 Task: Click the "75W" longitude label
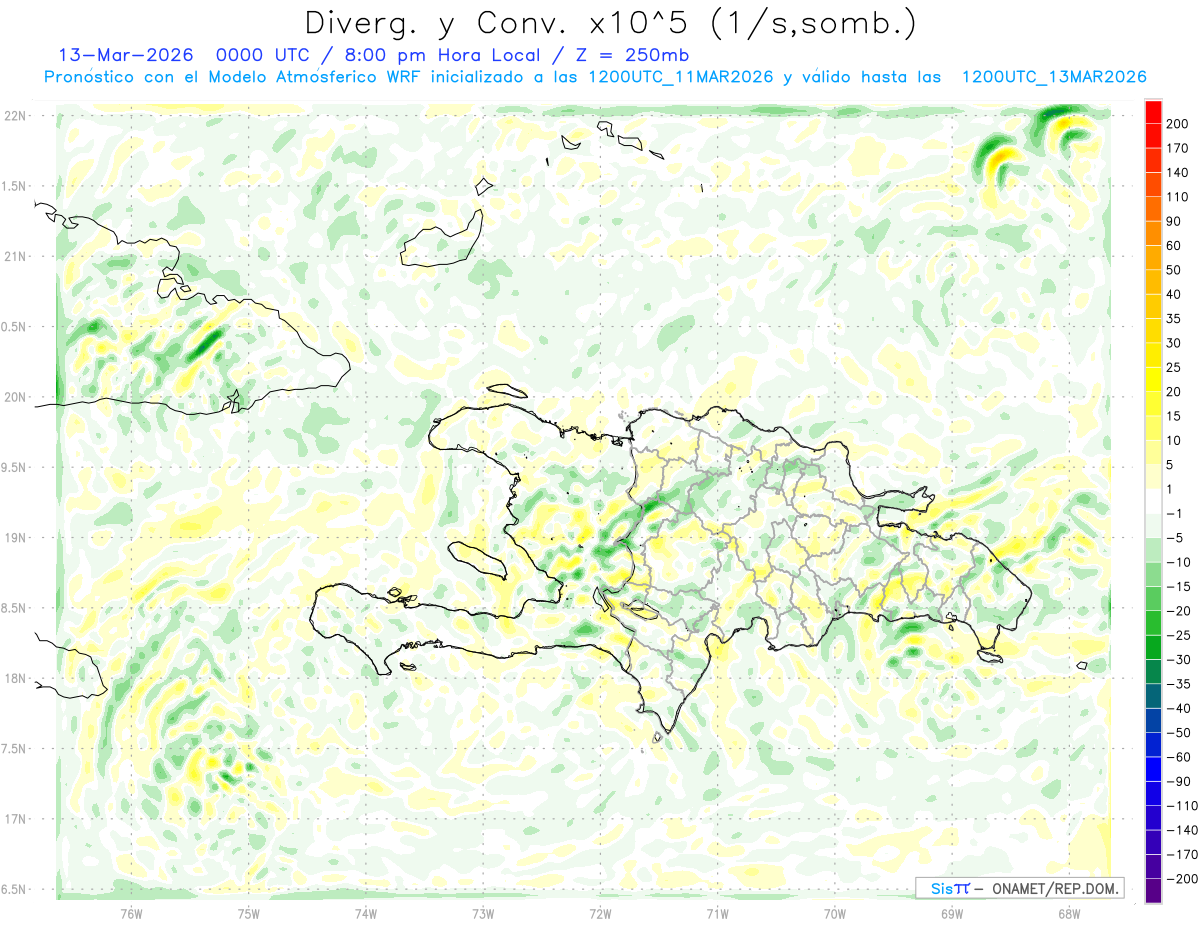248,913
